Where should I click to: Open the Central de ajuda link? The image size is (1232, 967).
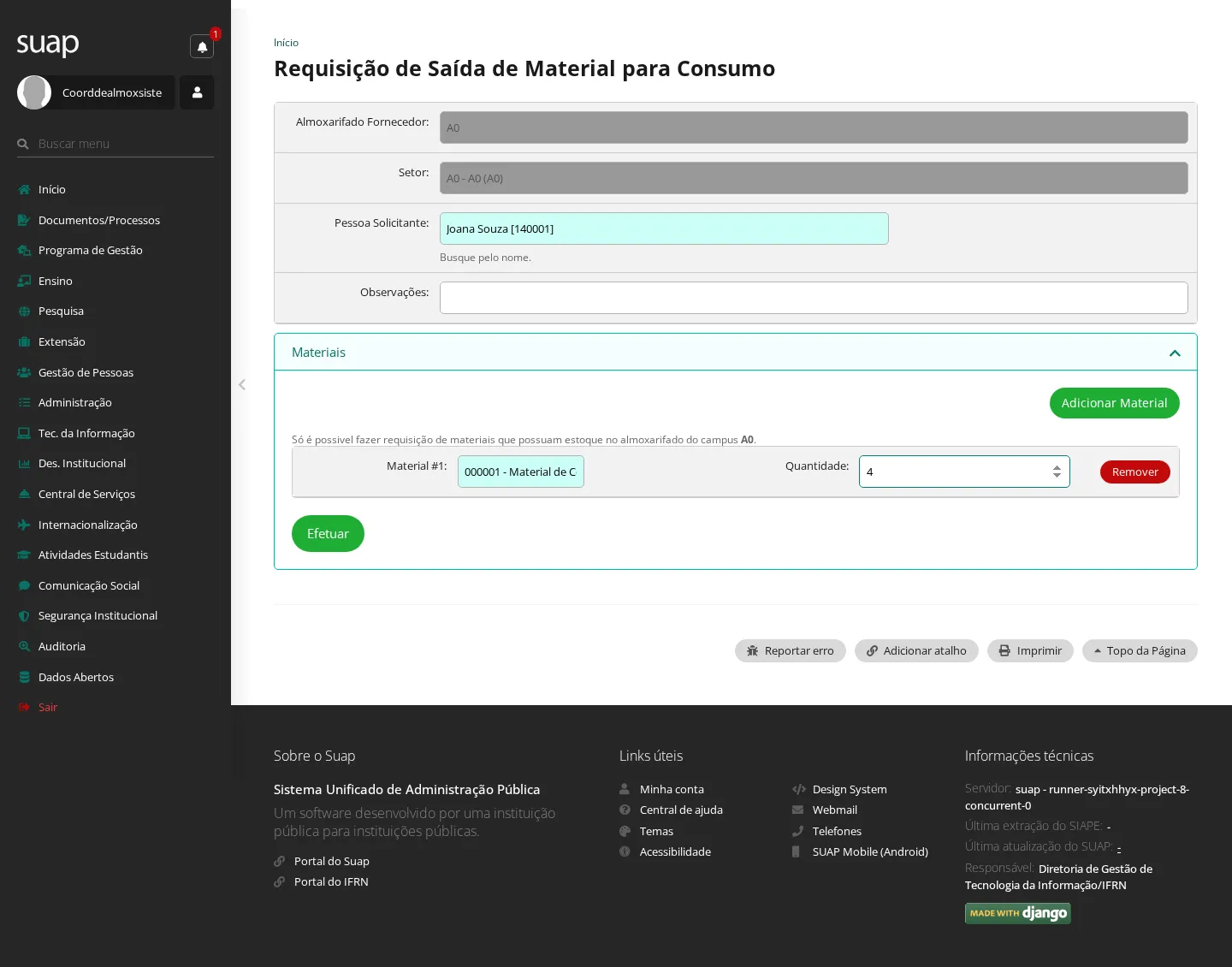click(681, 810)
